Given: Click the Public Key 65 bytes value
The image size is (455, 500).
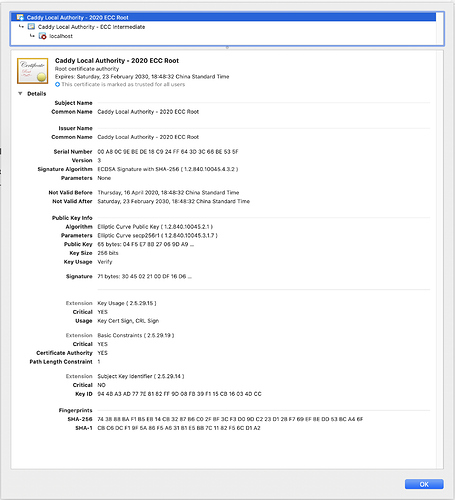Looking at the screenshot, I should pyautogui.click(x=146, y=244).
